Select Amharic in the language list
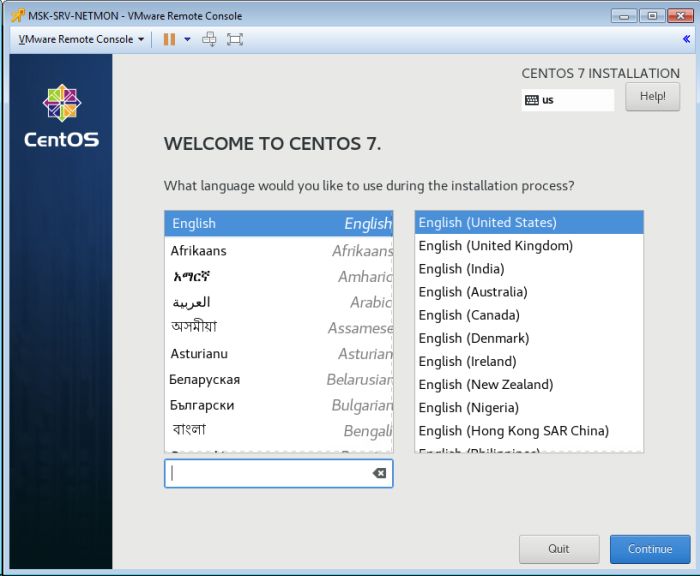Image resolution: width=700 pixels, height=576 pixels. tap(279, 276)
